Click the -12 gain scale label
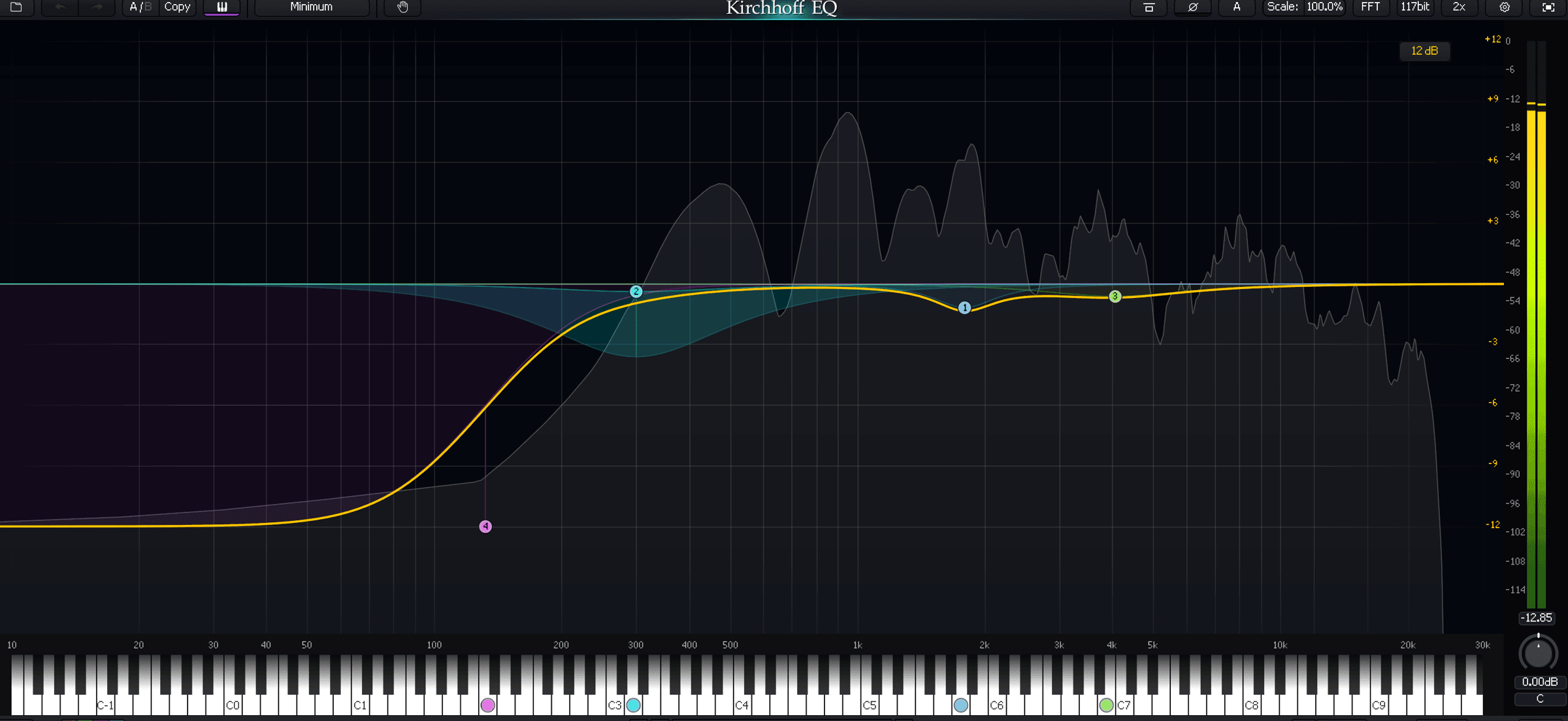Image resolution: width=1568 pixels, height=721 pixels. coord(1492,525)
